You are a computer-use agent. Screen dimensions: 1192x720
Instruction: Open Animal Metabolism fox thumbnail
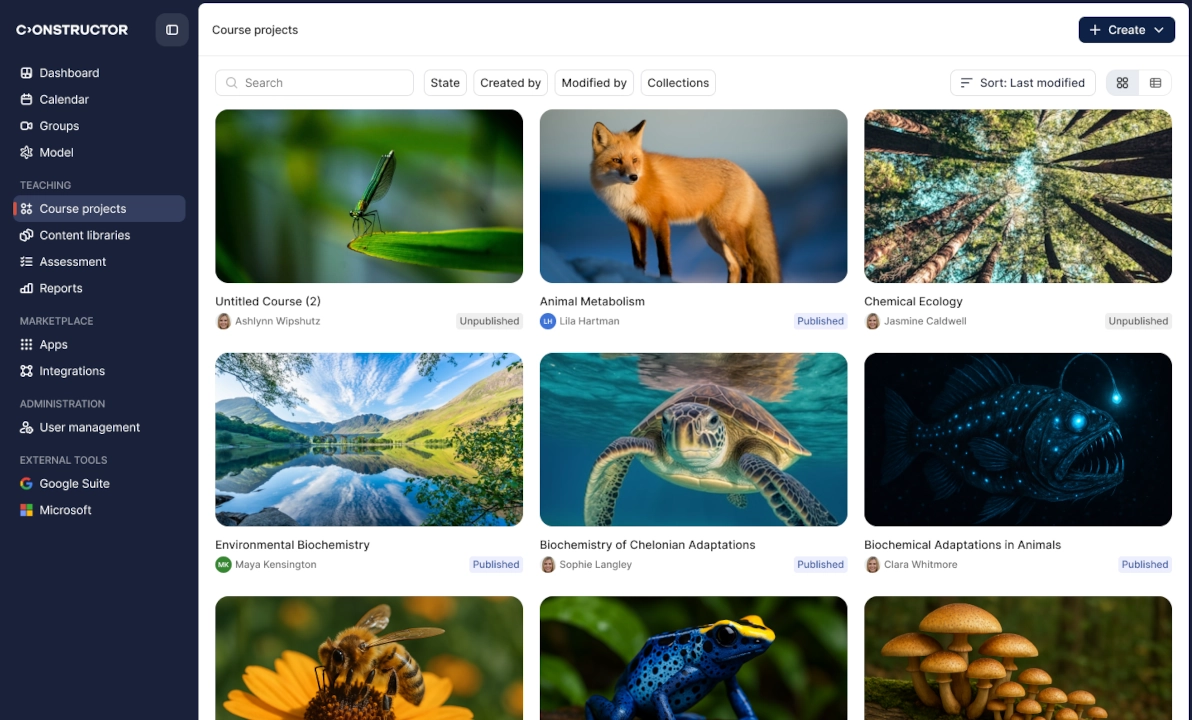pos(693,196)
